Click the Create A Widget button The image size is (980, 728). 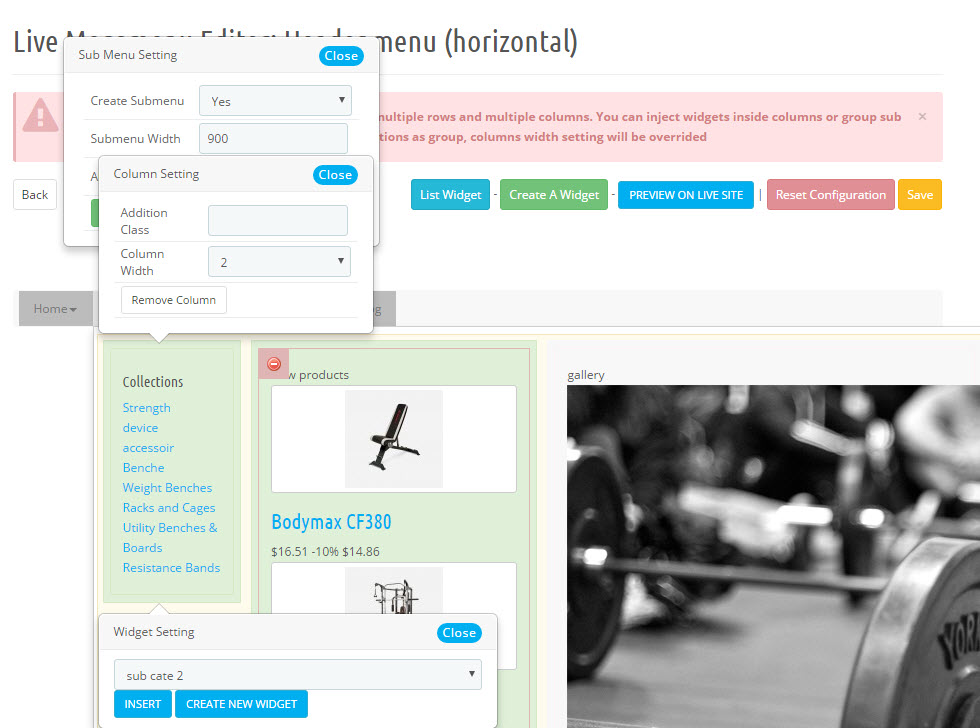554,194
